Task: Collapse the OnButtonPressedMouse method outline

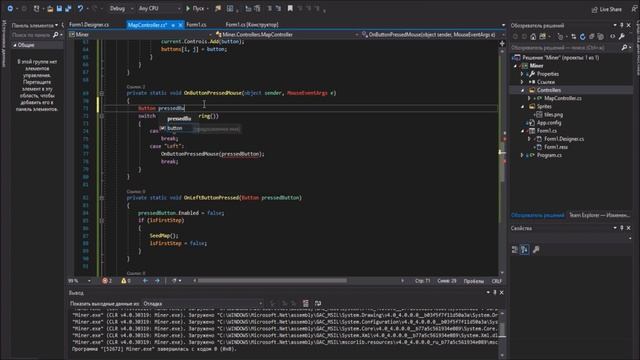Action: (x=102, y=93)
